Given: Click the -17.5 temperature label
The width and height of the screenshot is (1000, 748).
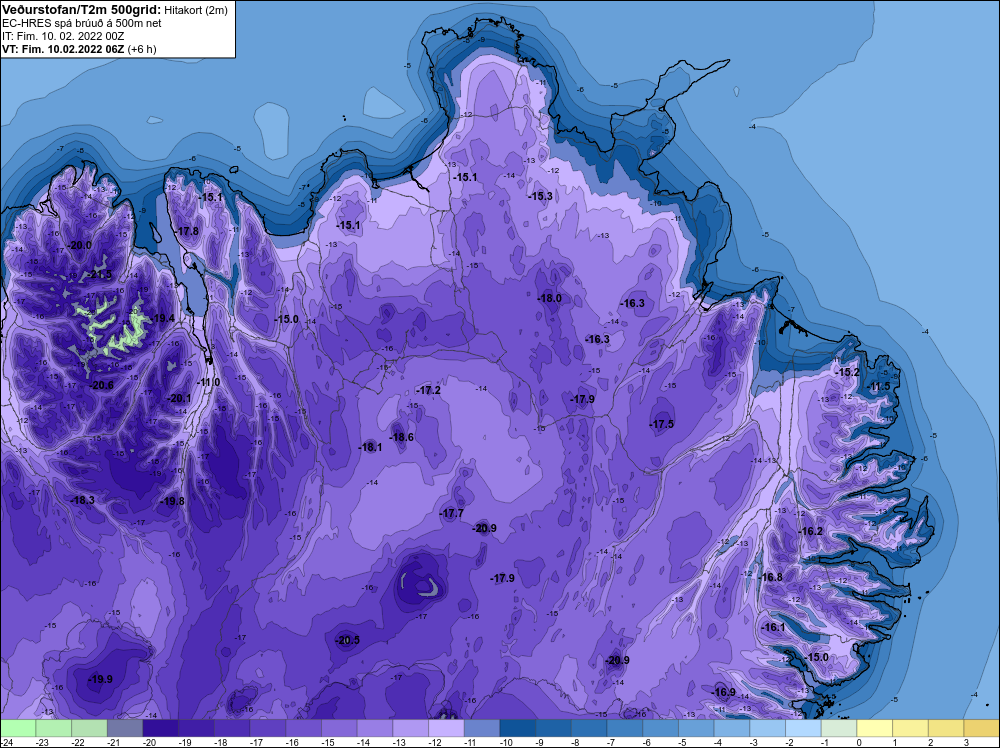Looking at the screenshot, I should point(662,424).
